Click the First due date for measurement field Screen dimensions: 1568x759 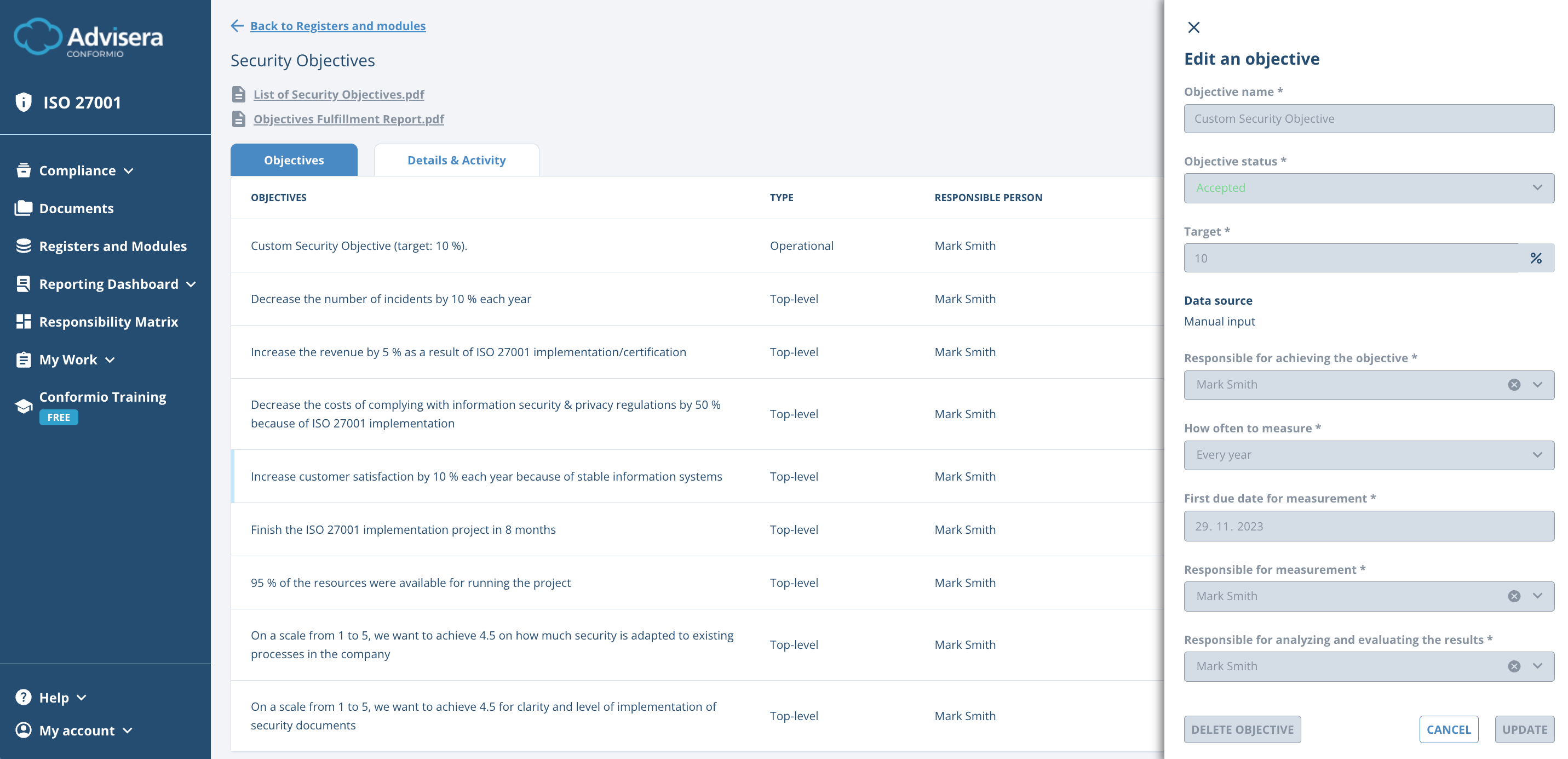[1368, 525]
